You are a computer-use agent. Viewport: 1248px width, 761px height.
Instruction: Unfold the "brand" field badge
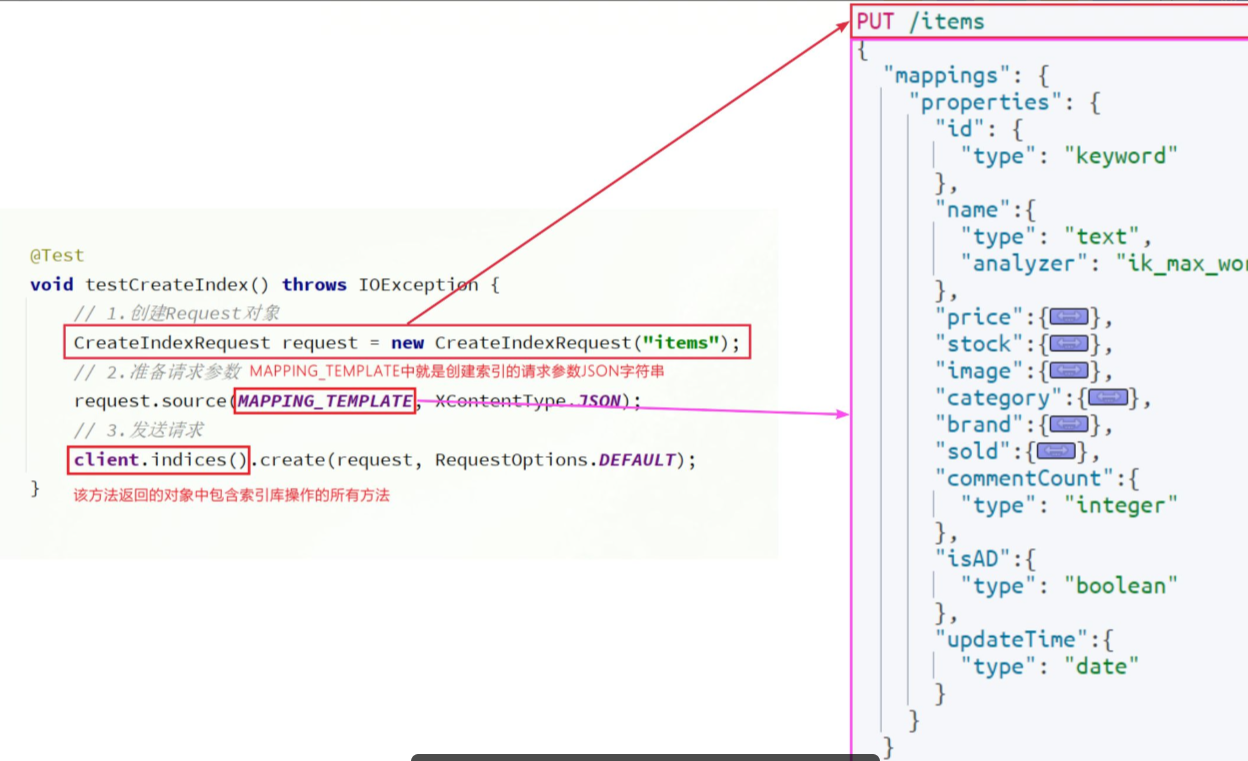pos(1068,425)
